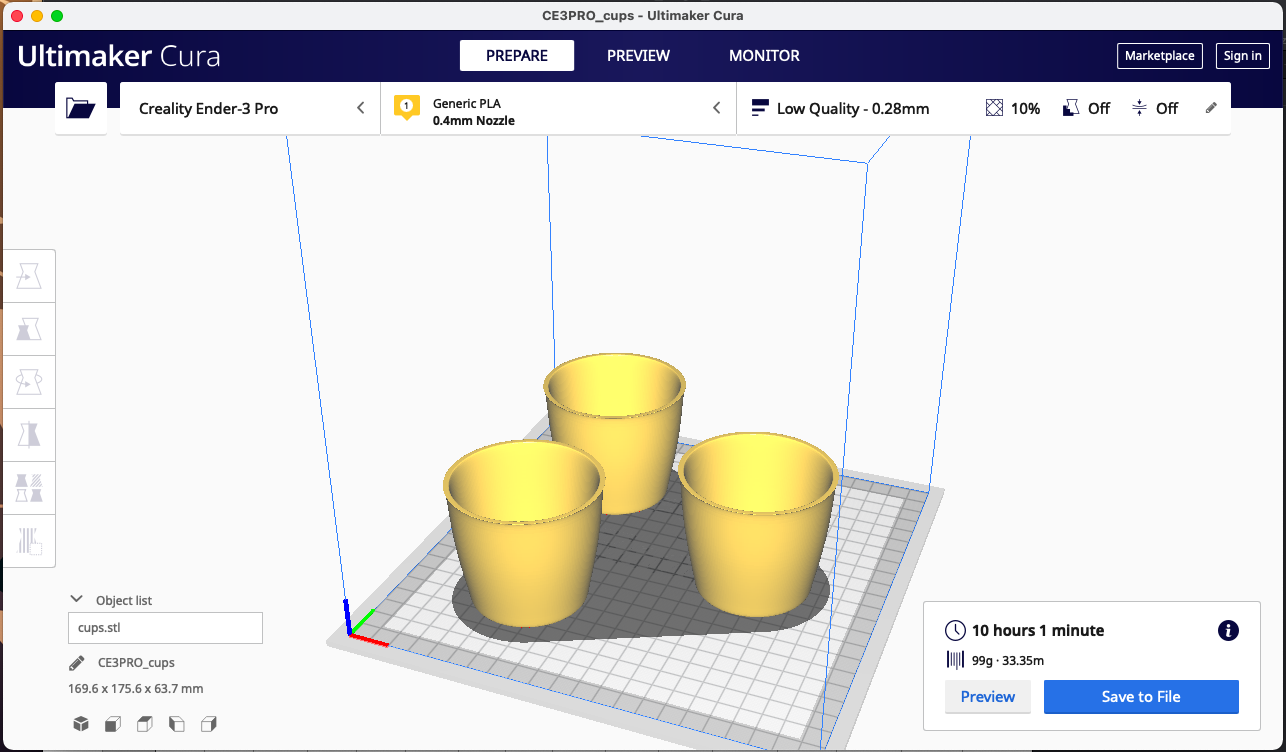Viewport: 1286px width, 752px height.
Task: Select the Mirror tool in left toolbar
Action: (29, 434)
